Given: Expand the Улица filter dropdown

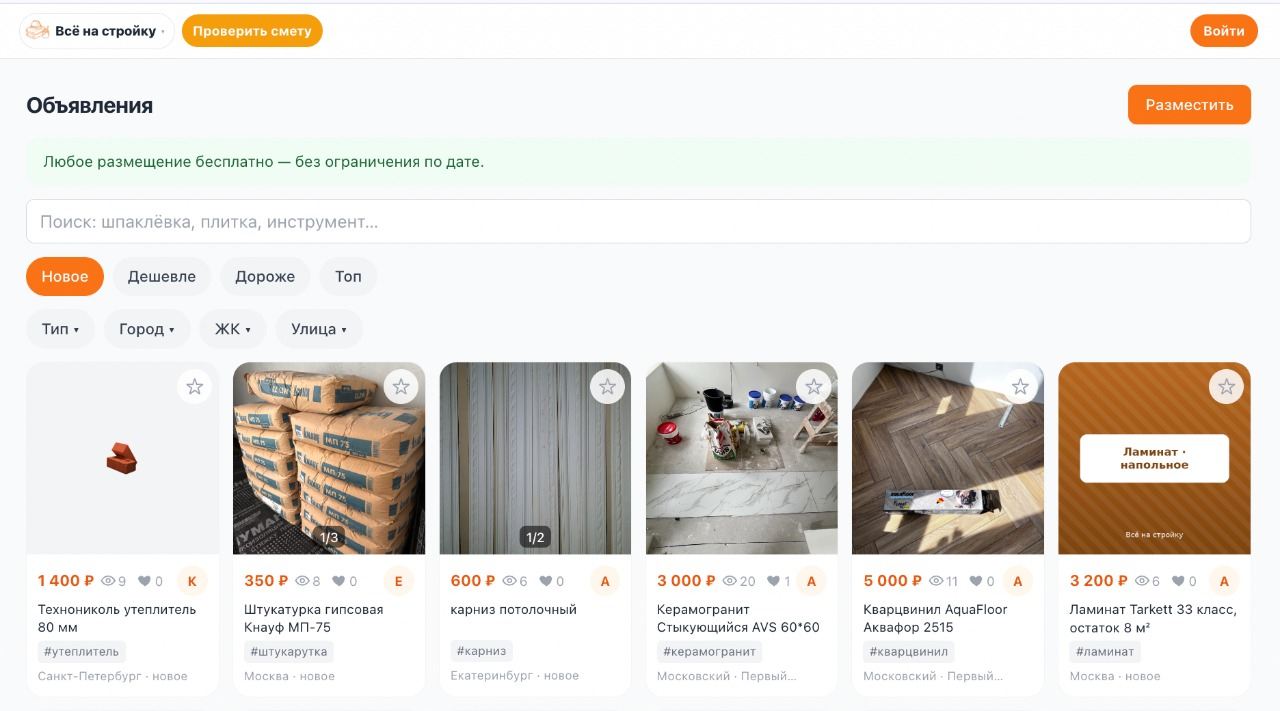Looking at the screenshot, I should coord(319,329).
